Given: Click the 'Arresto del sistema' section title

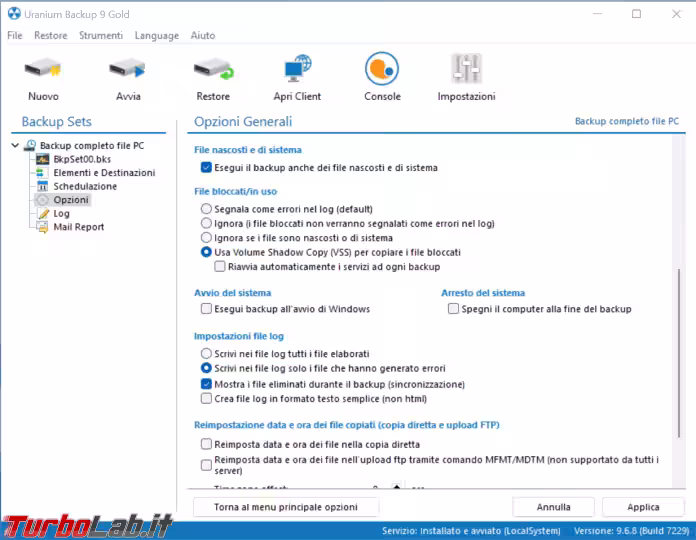Looking at the screenshot, I should pos(483,293).
